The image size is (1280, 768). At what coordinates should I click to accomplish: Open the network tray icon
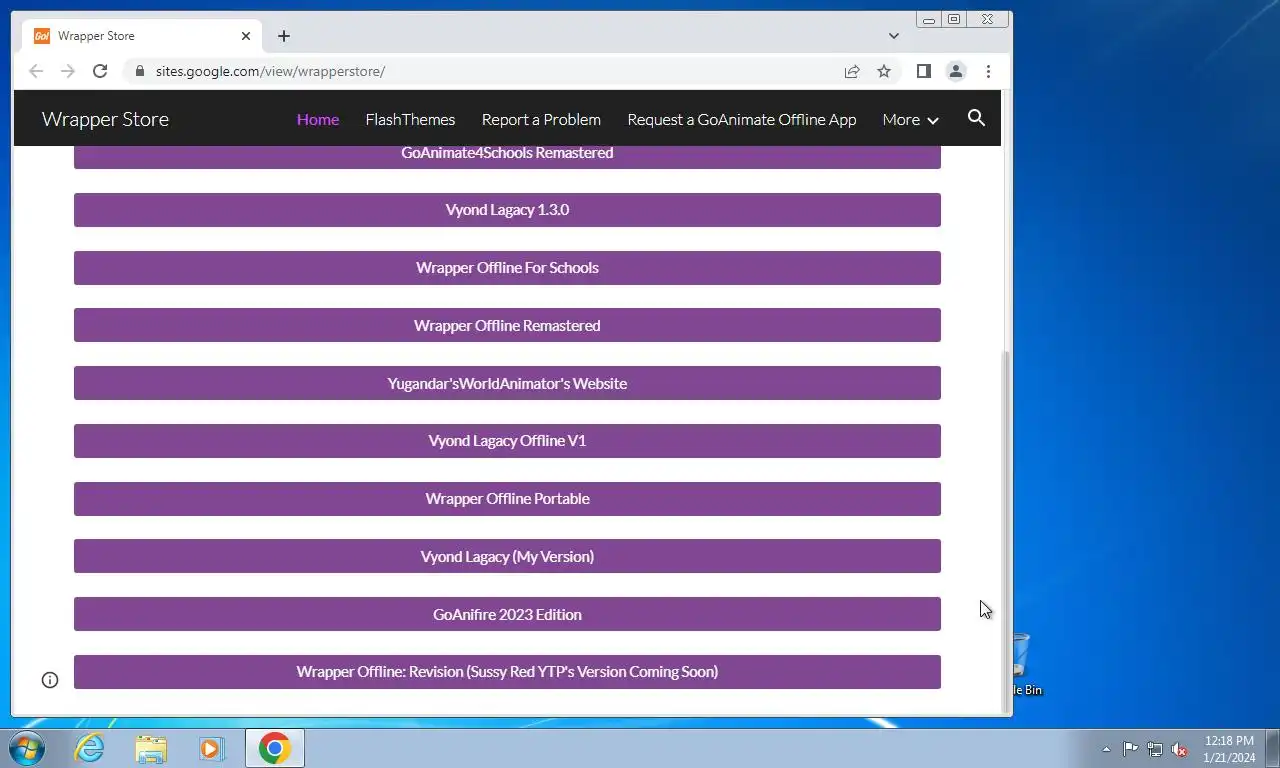1155,749
